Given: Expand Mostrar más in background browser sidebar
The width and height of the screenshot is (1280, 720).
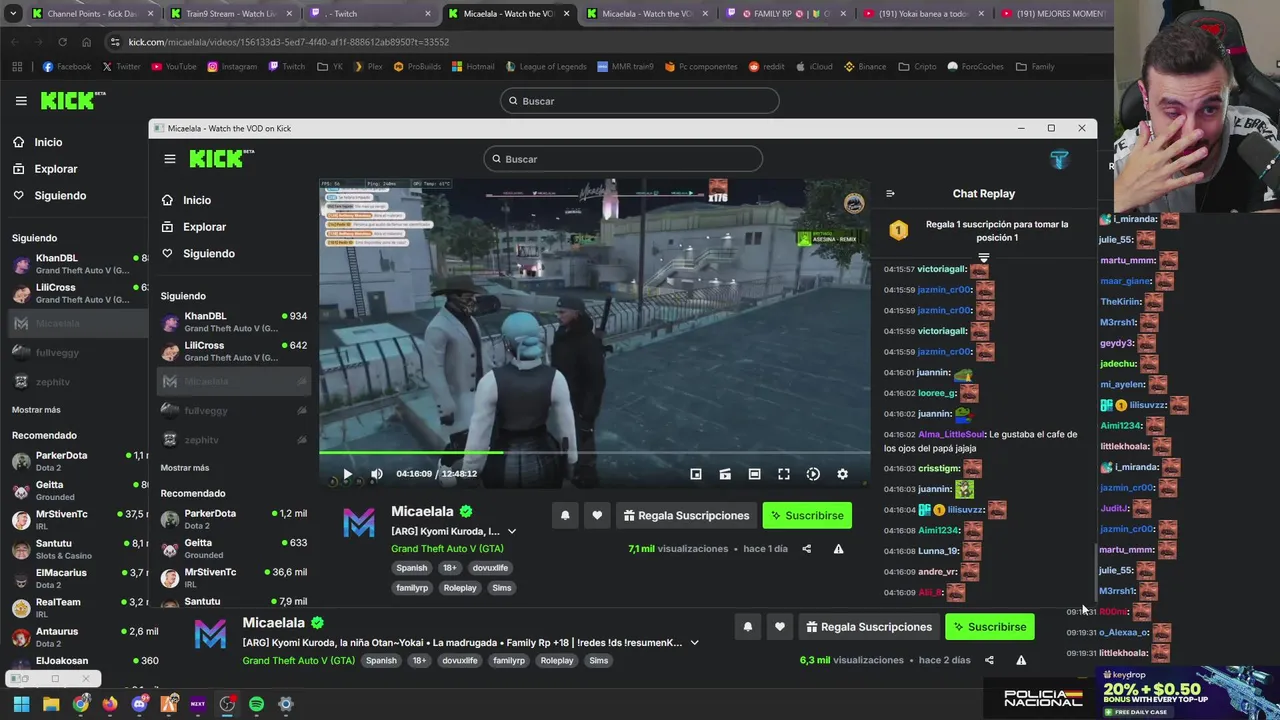Looking at the screenshot, I should [36, 410].
